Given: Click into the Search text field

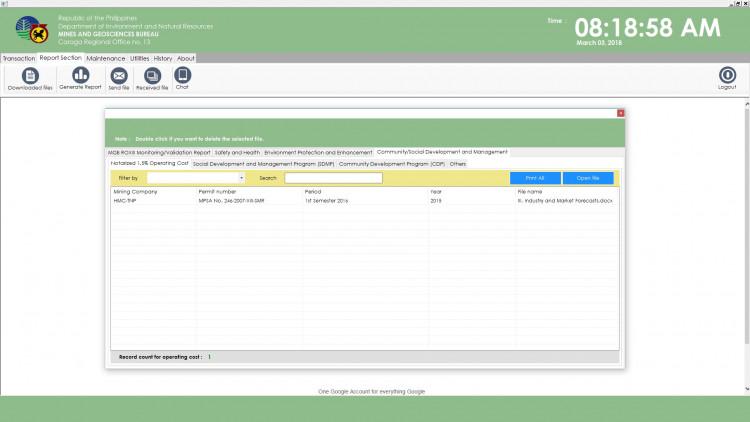Looking at the screenshot, I should (x=333, y=178).
